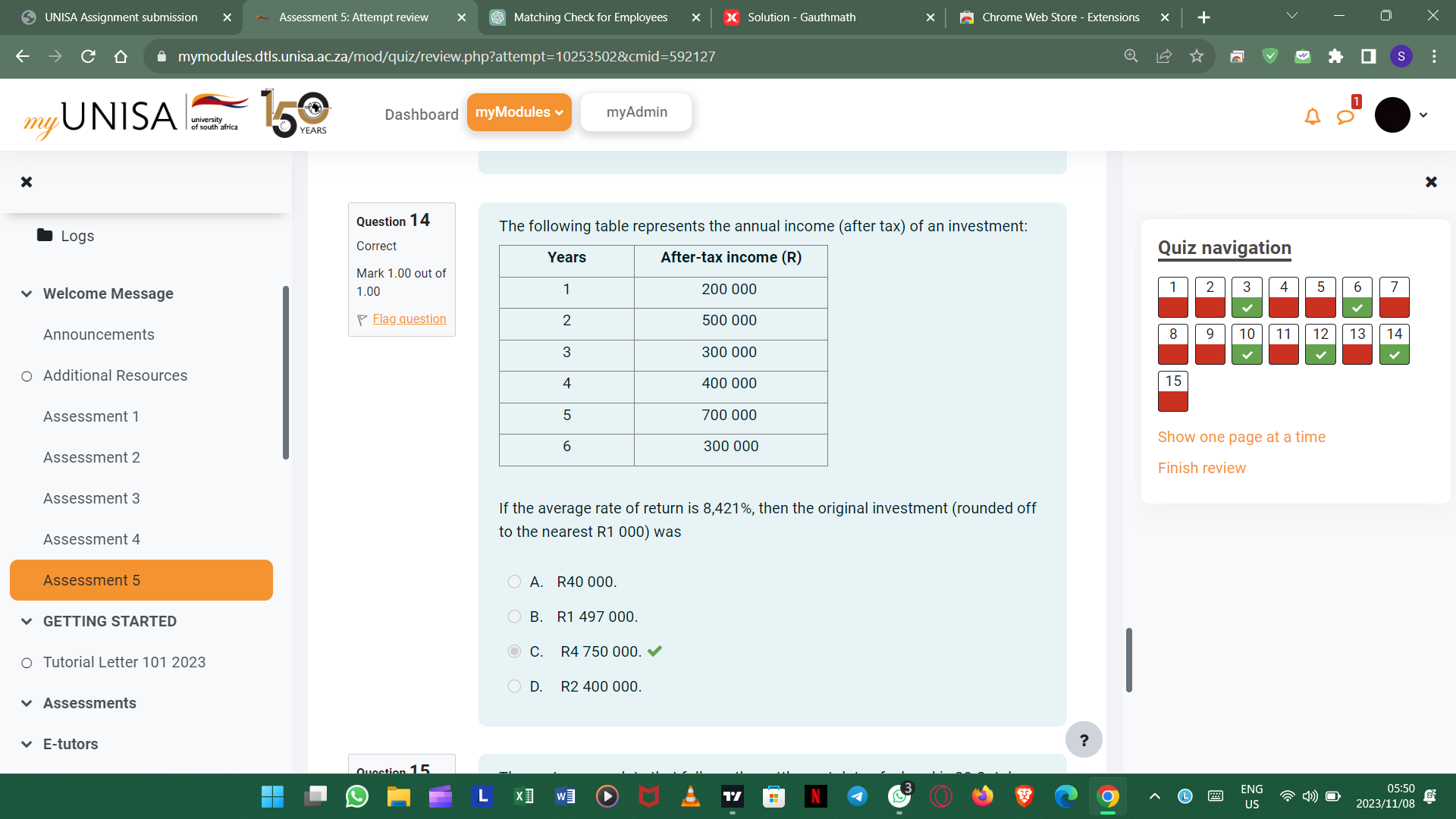Jump to question 10 in quiz navigation
This screenshot has height=819, width=1456.
(x=1247, y=344)
